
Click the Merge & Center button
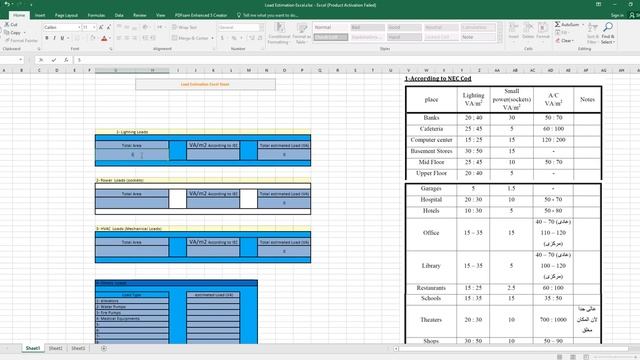pyautogui.click(x=190, y=38)
